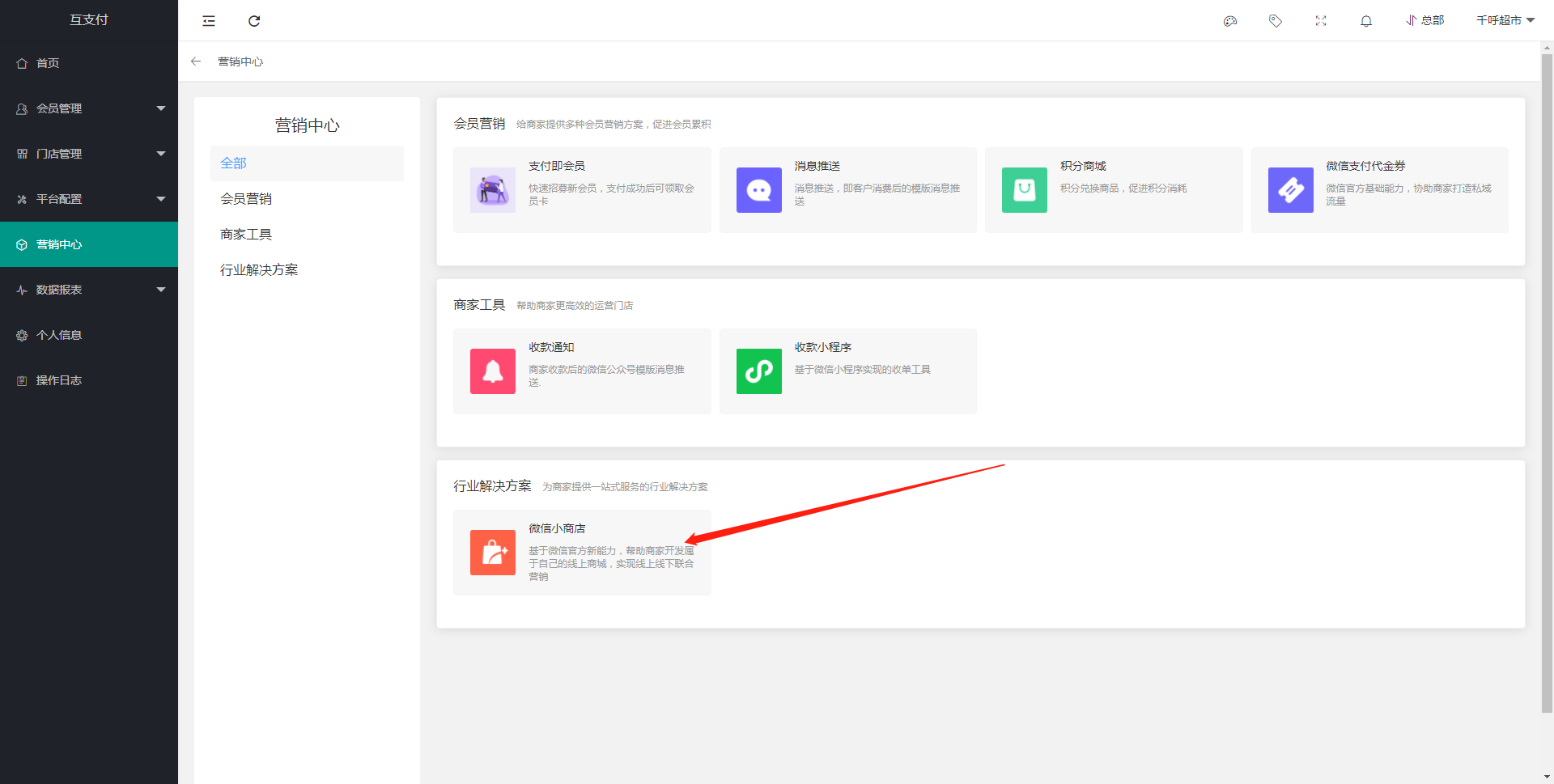
Task: Click the back arrow beside 营销中心 breadcrumb
Action: (196, 61)
